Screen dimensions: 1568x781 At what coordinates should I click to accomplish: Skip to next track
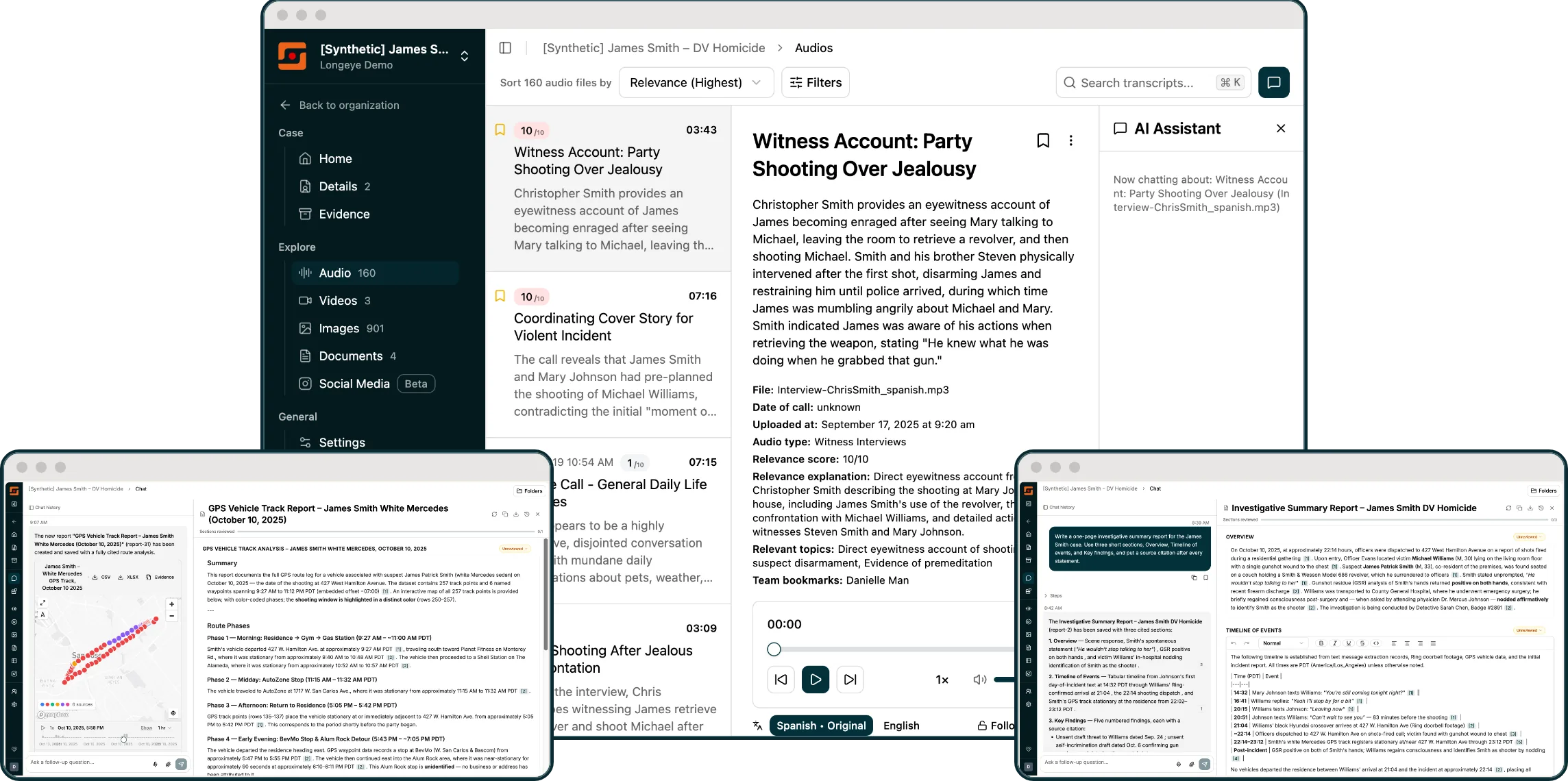pos(850,680)
